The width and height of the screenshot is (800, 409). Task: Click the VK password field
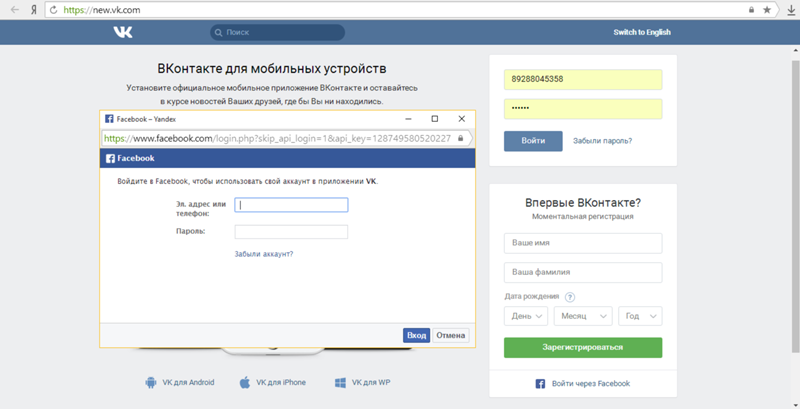(x=583, y=109)
